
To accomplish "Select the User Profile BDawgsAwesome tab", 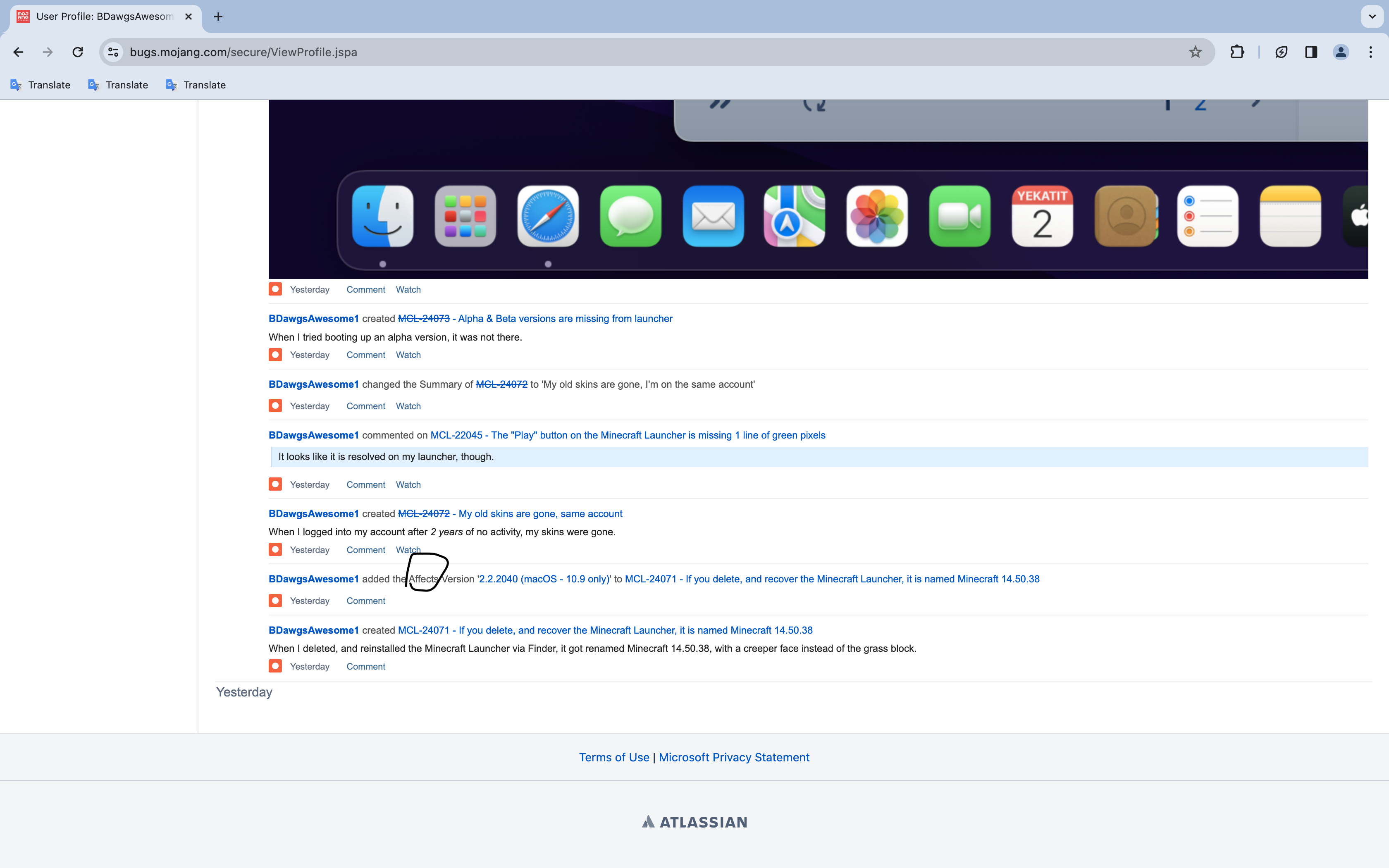I will (105, 17).
